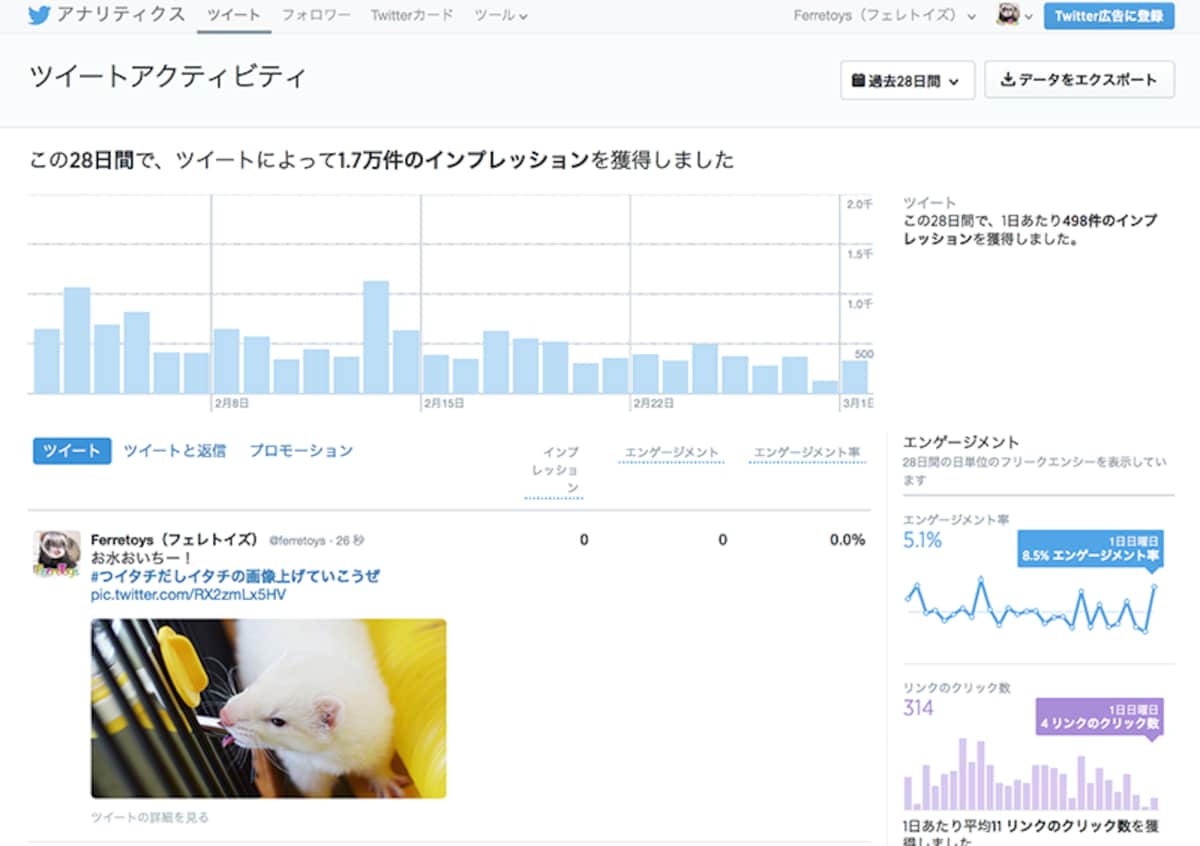
Task: Click the last impressions bar at 3月1日
Action: point(855,377)
